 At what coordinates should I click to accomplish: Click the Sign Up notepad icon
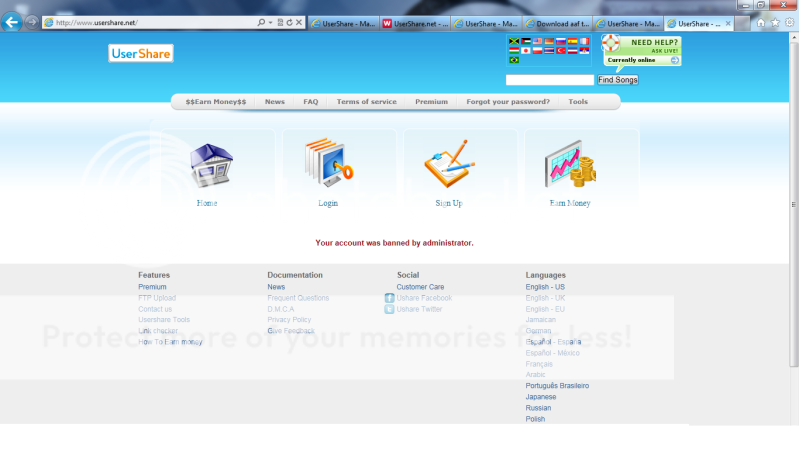click(x=448, y=165)
